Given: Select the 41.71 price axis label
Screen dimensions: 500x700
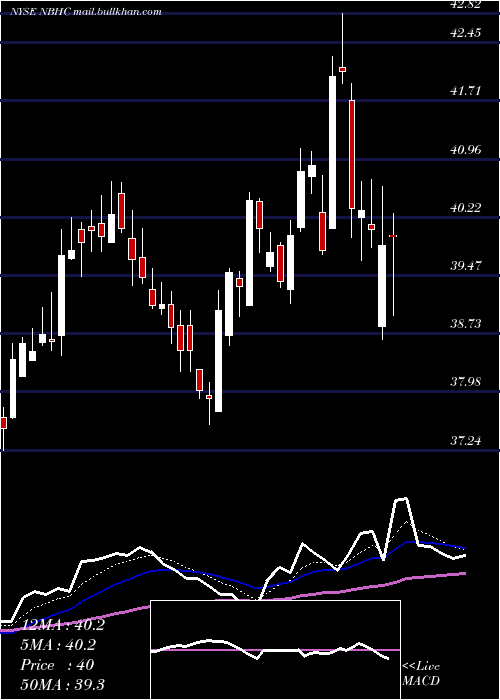Looking at the screenshot, I should (466, 91).
